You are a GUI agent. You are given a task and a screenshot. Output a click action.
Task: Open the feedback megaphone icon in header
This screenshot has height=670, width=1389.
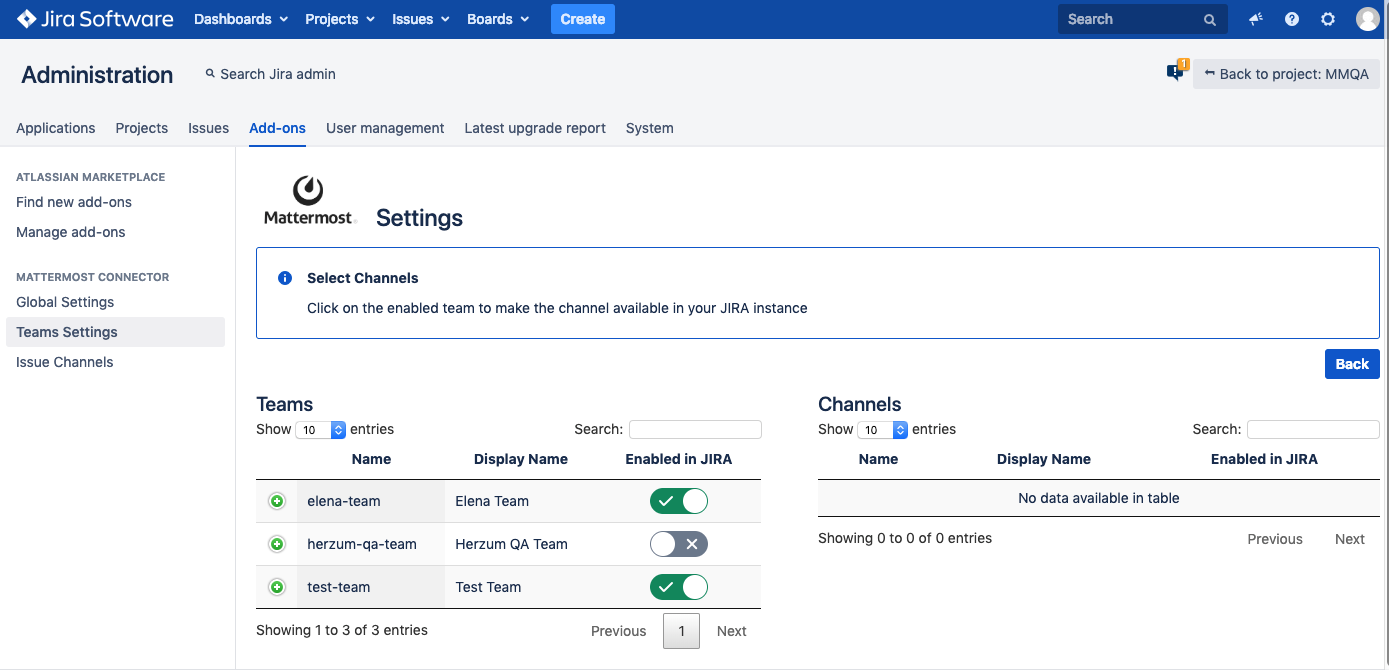click(1256, 19)
